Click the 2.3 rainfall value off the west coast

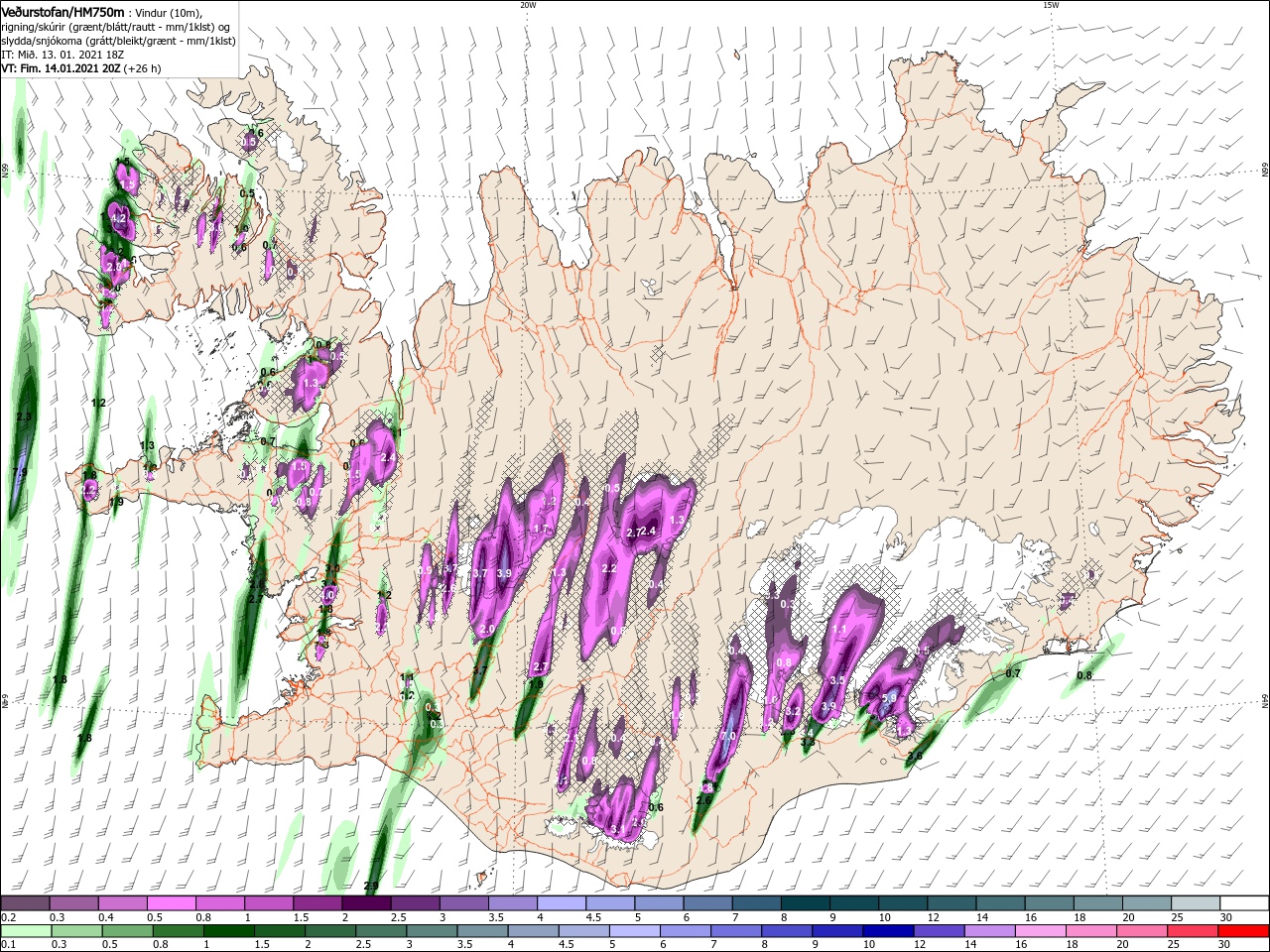(25, 416)
